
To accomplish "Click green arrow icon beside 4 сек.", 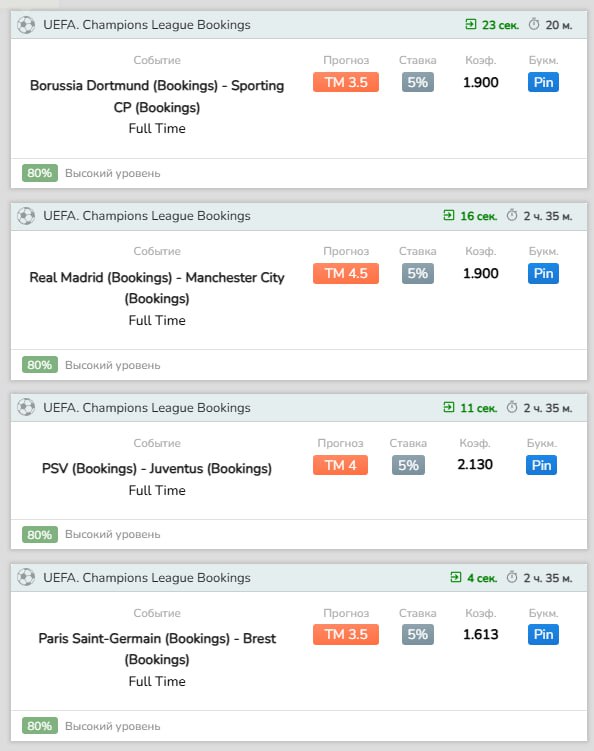I will pyautogui.click(x=456, y=577).
